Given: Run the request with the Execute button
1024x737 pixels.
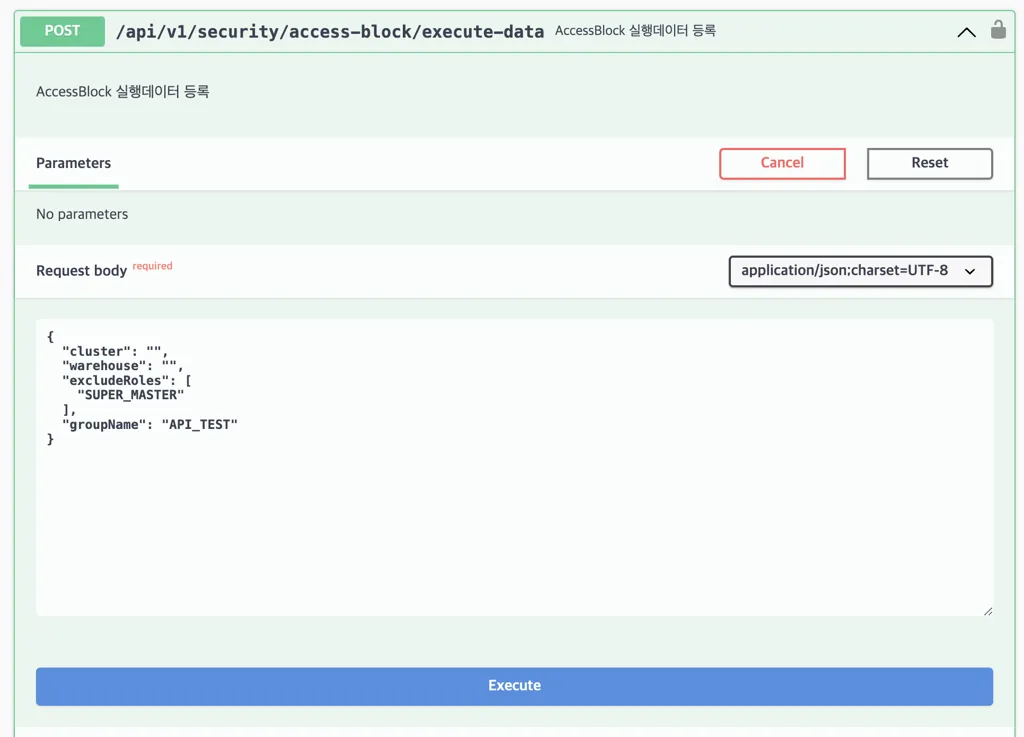Looking at the screenshot, I should (x=514, y=686).
